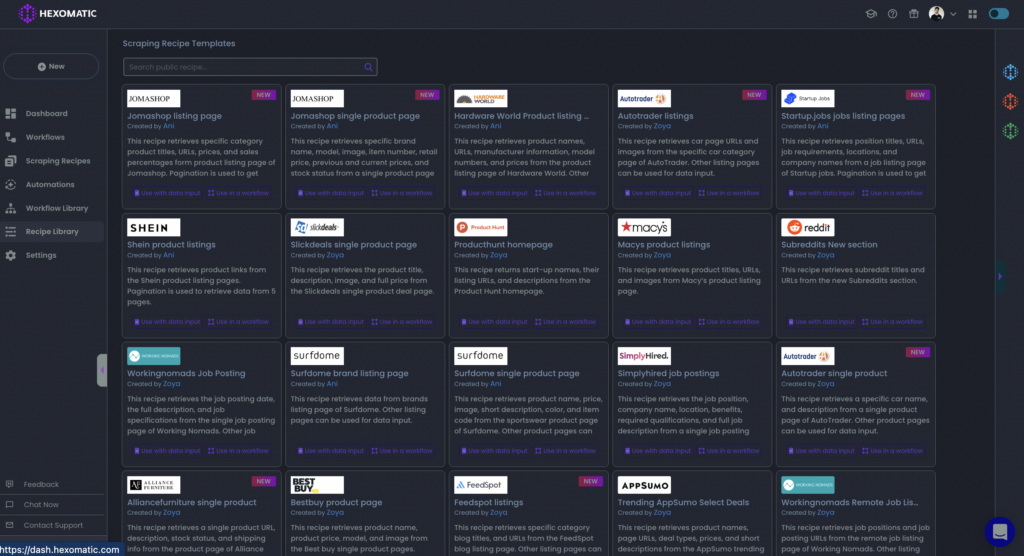Use Jomashop single product page in a workflow
Screen dimensions: 1024x556
point(402,193)
